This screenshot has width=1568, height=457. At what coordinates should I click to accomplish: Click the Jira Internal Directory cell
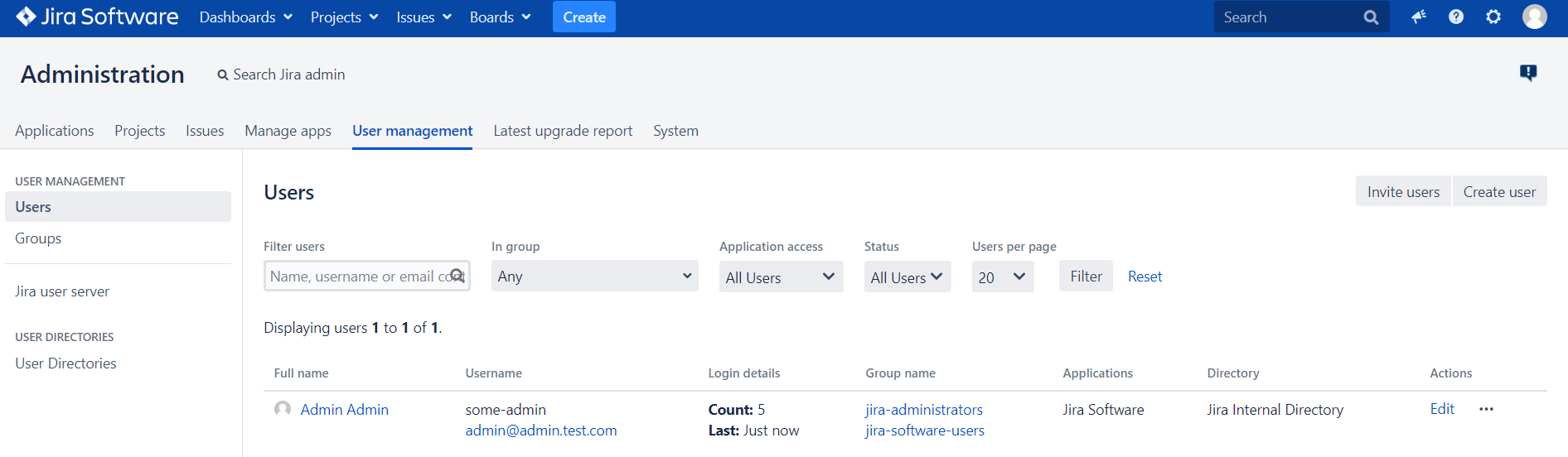point(1275,410)
